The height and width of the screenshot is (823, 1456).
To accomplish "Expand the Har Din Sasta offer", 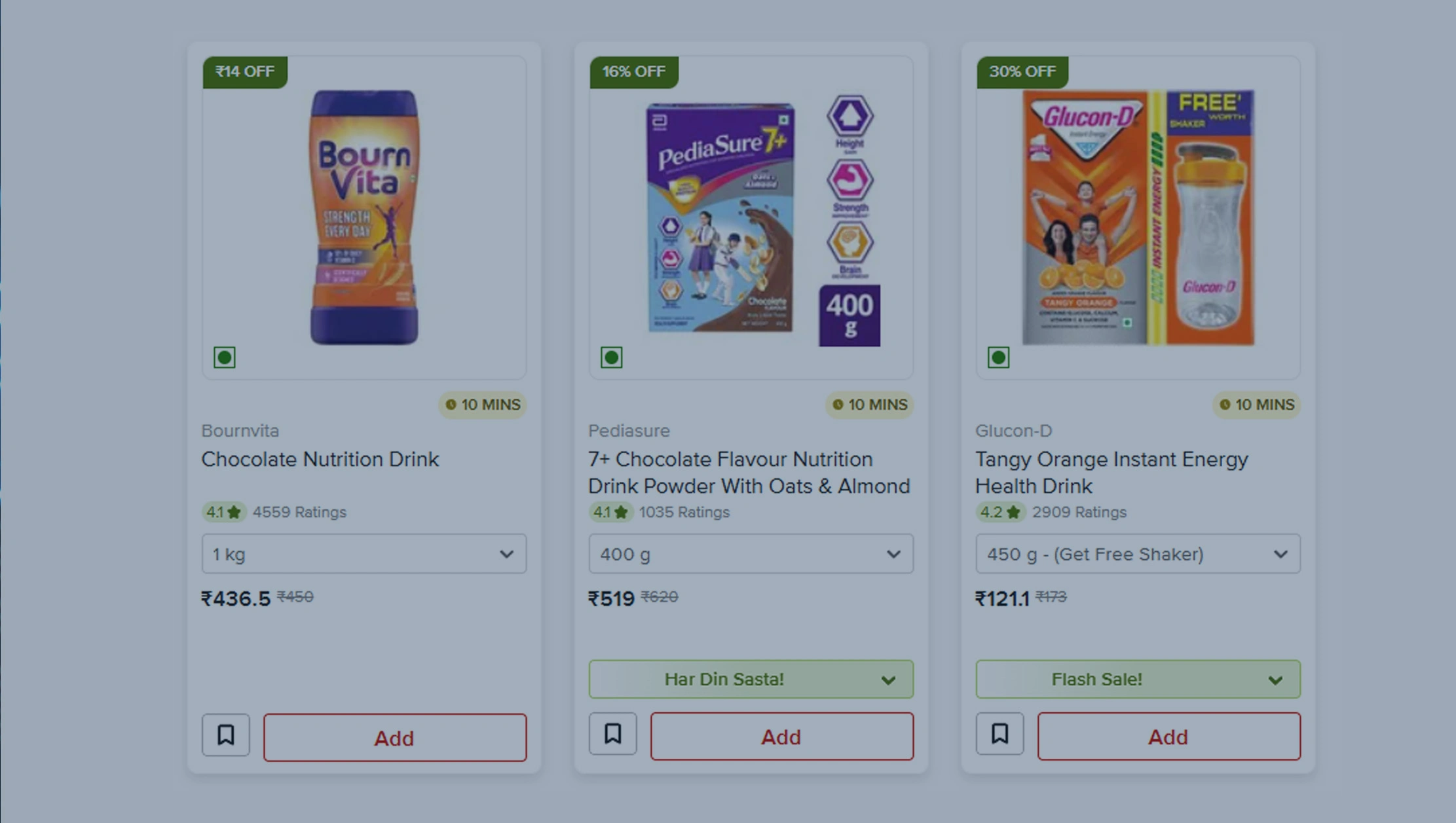I will pyautogui.click(x=751, y=679).
